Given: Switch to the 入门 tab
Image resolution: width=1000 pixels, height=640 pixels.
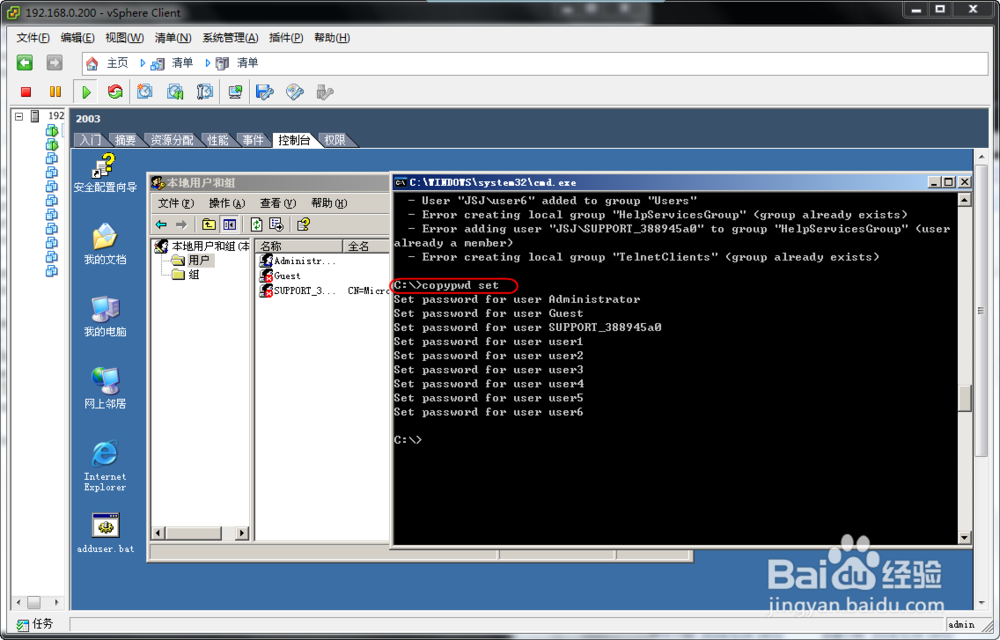Looking at the screenshot, I should [x=90, y=140].
